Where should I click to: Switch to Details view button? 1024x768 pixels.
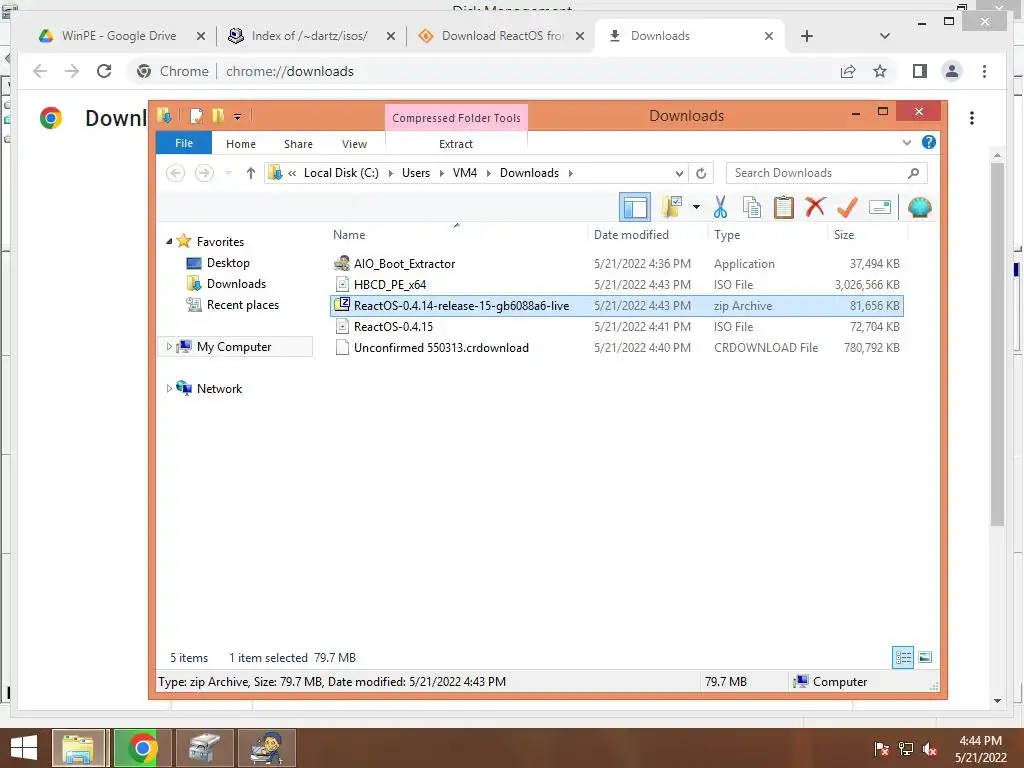point(903,657)
